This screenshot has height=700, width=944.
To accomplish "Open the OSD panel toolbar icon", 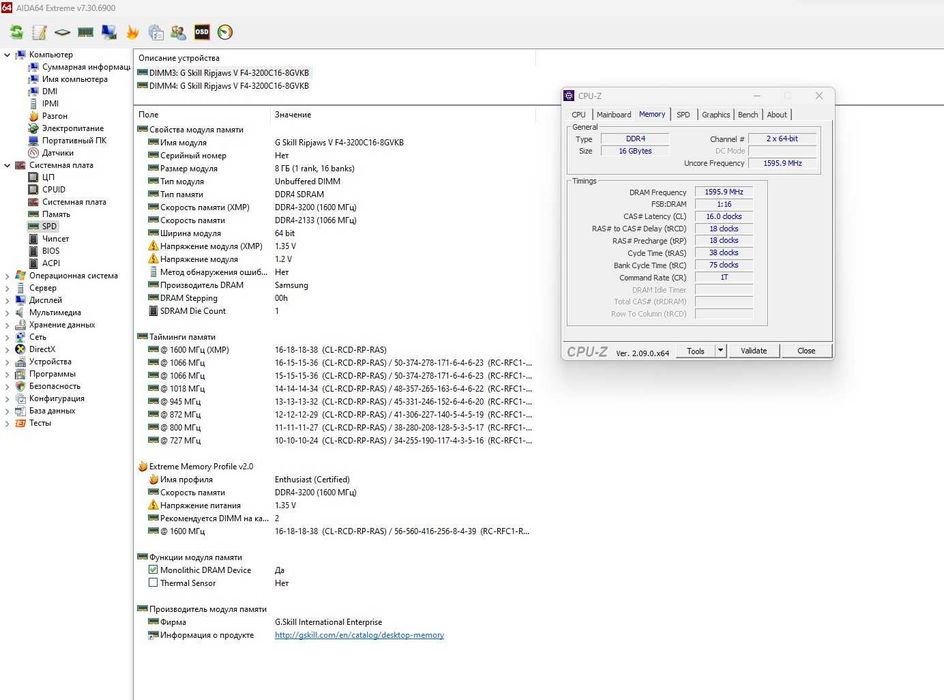I will [x=202, y=33].
